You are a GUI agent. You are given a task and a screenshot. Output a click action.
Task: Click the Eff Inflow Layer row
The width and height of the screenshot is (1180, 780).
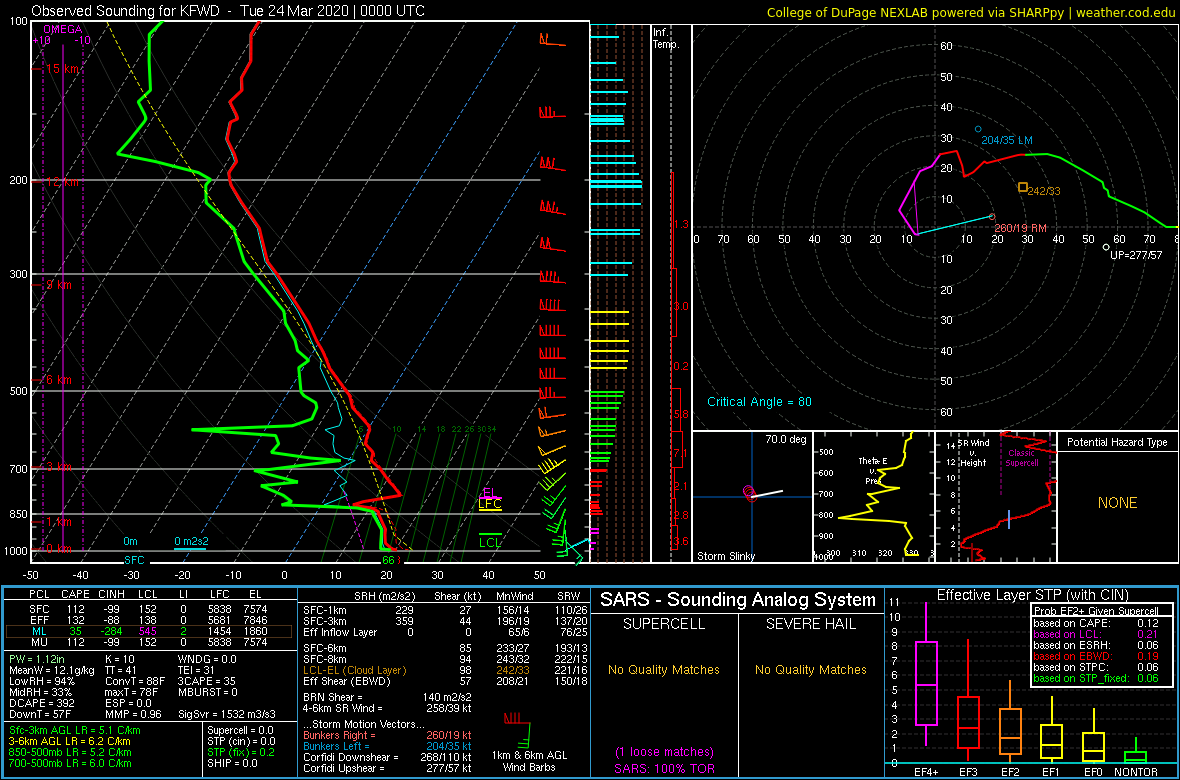[x=444, y=632]
